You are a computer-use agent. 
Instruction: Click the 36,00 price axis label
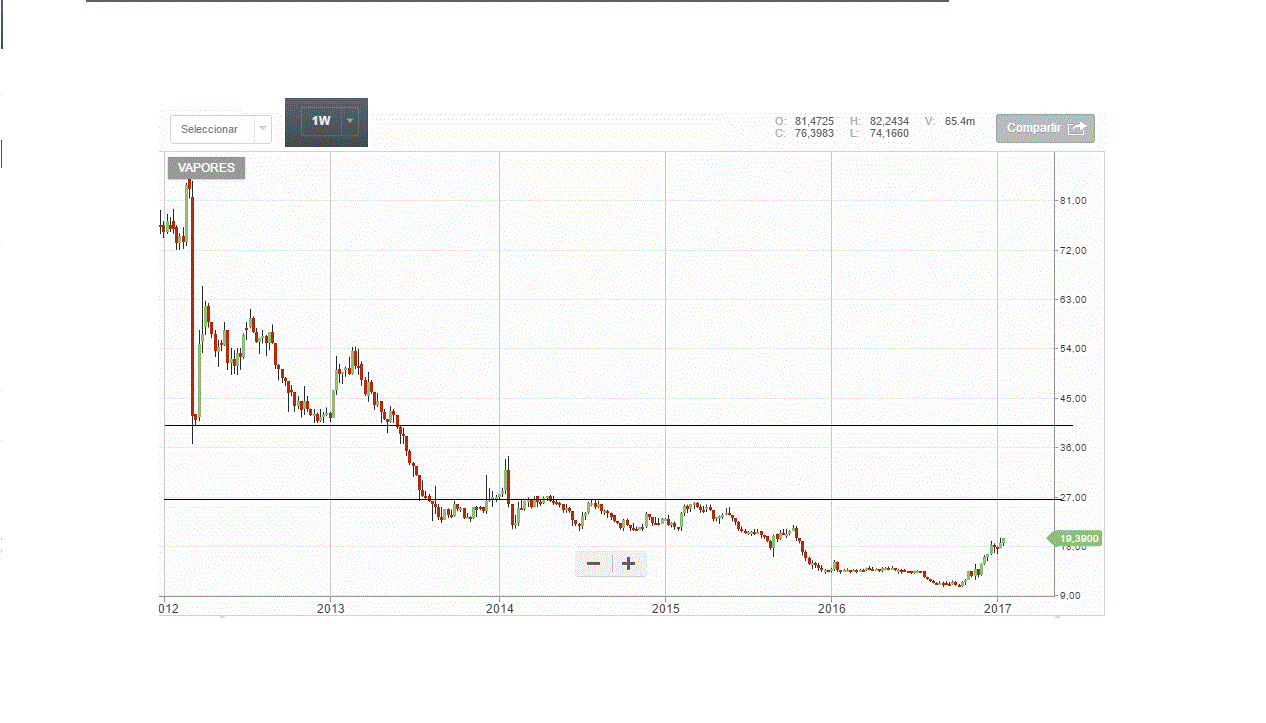[x=1072, y=448]
